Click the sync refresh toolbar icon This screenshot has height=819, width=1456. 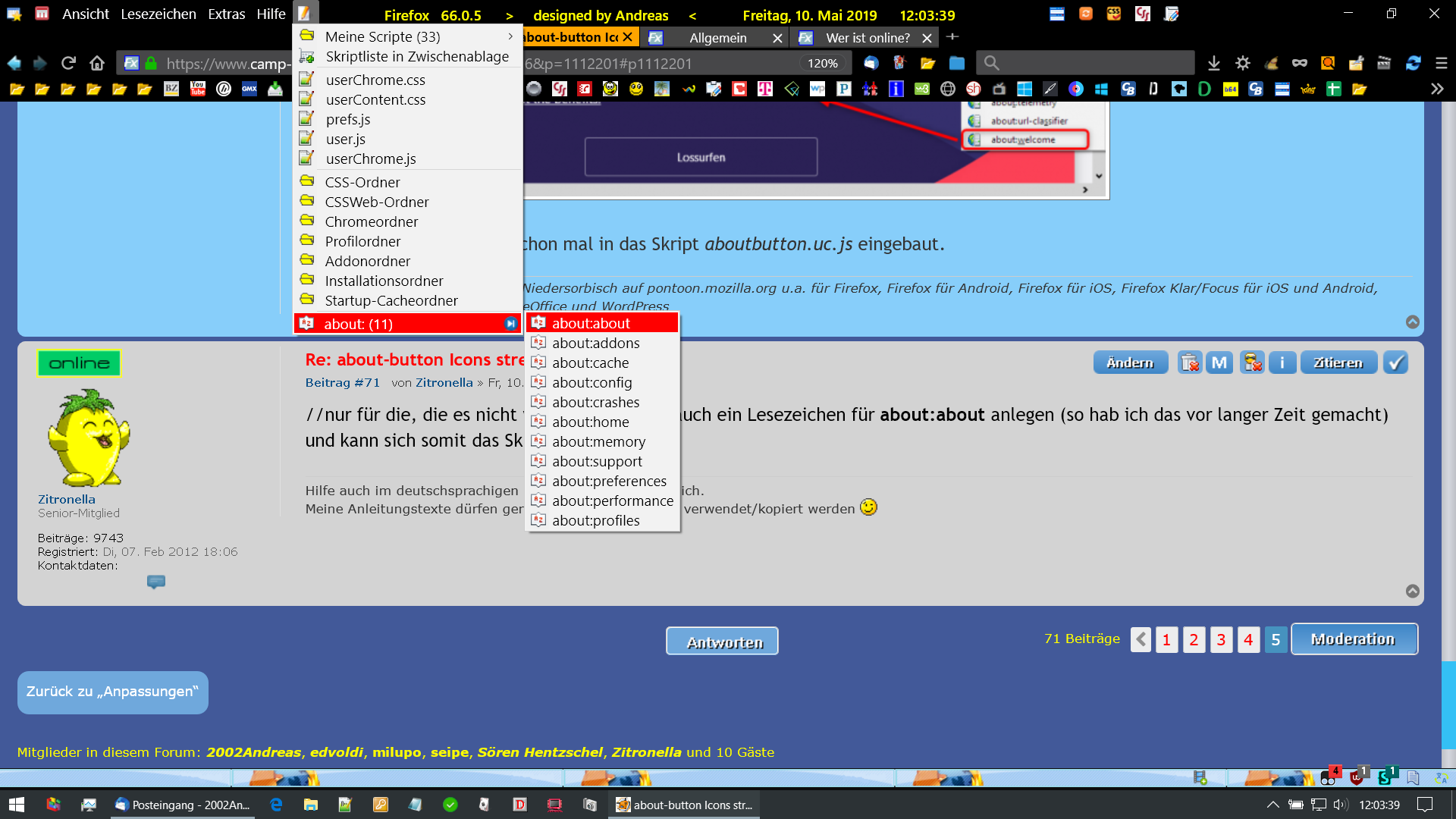tap(1413, 64)
